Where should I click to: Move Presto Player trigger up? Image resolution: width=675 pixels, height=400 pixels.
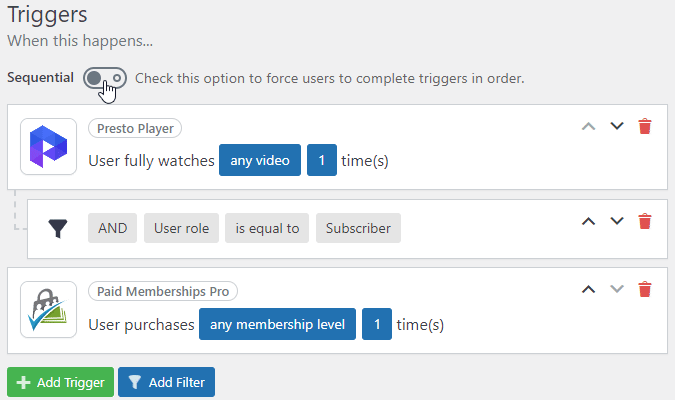click(589, 126)
